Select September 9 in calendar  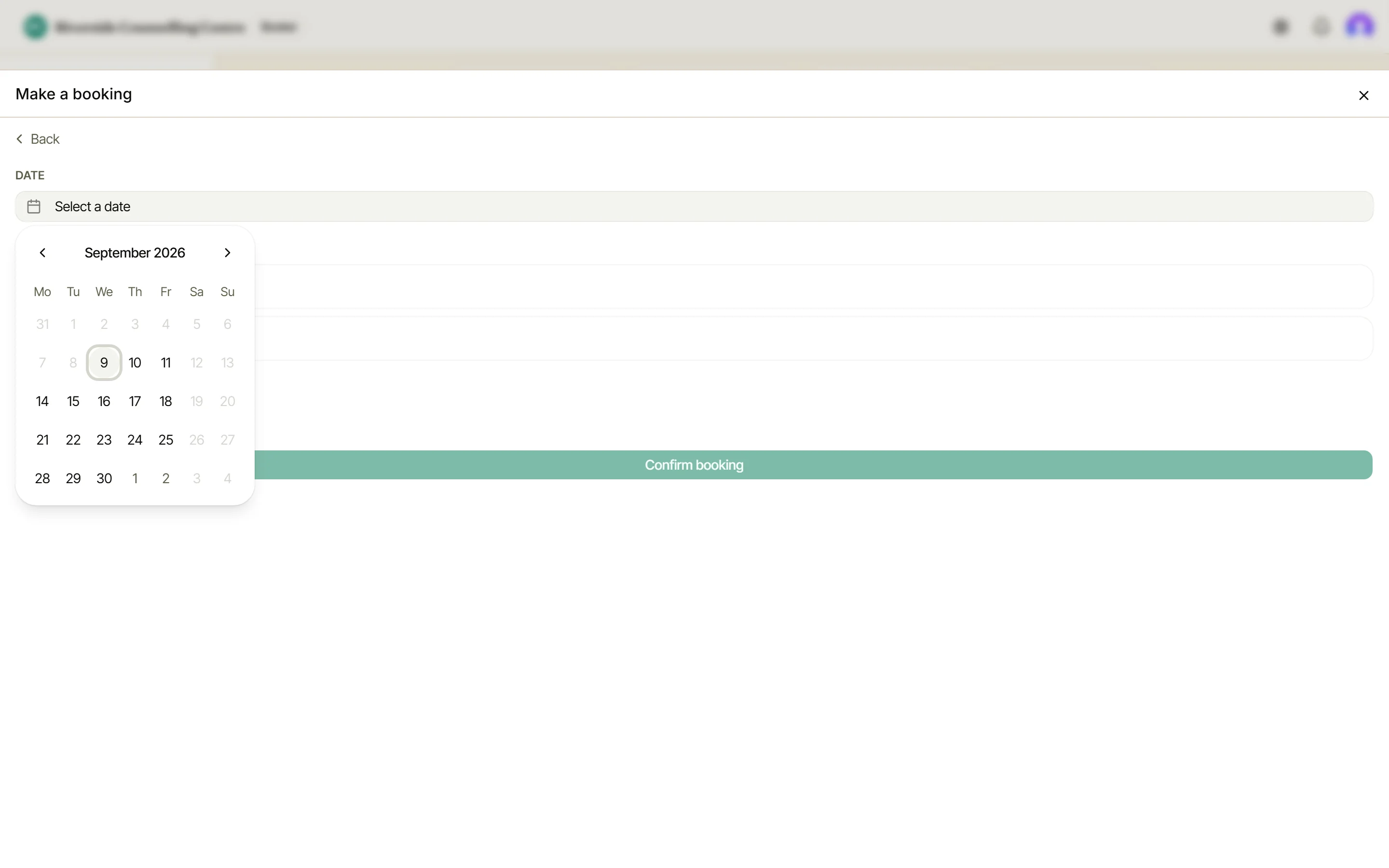click(x=104, y=363)
